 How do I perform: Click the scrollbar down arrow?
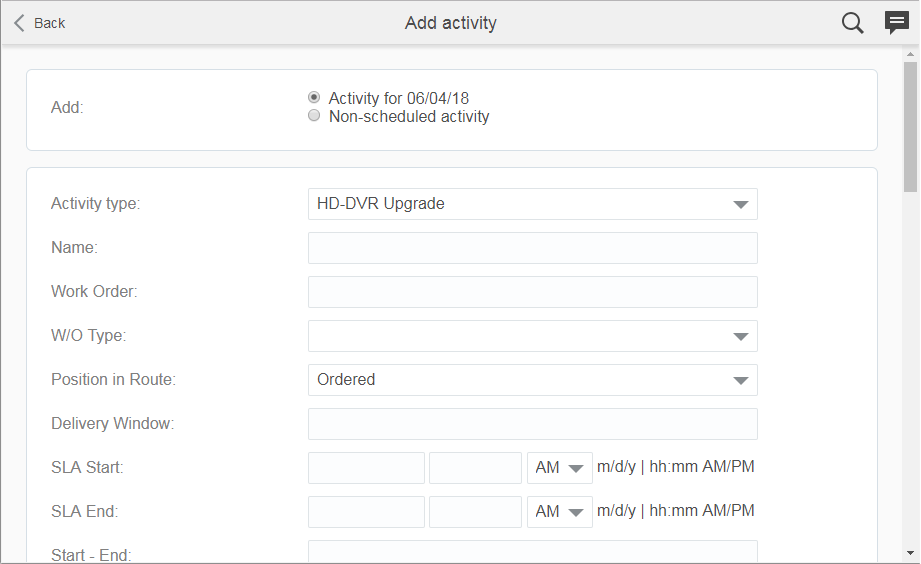point(910,553)
